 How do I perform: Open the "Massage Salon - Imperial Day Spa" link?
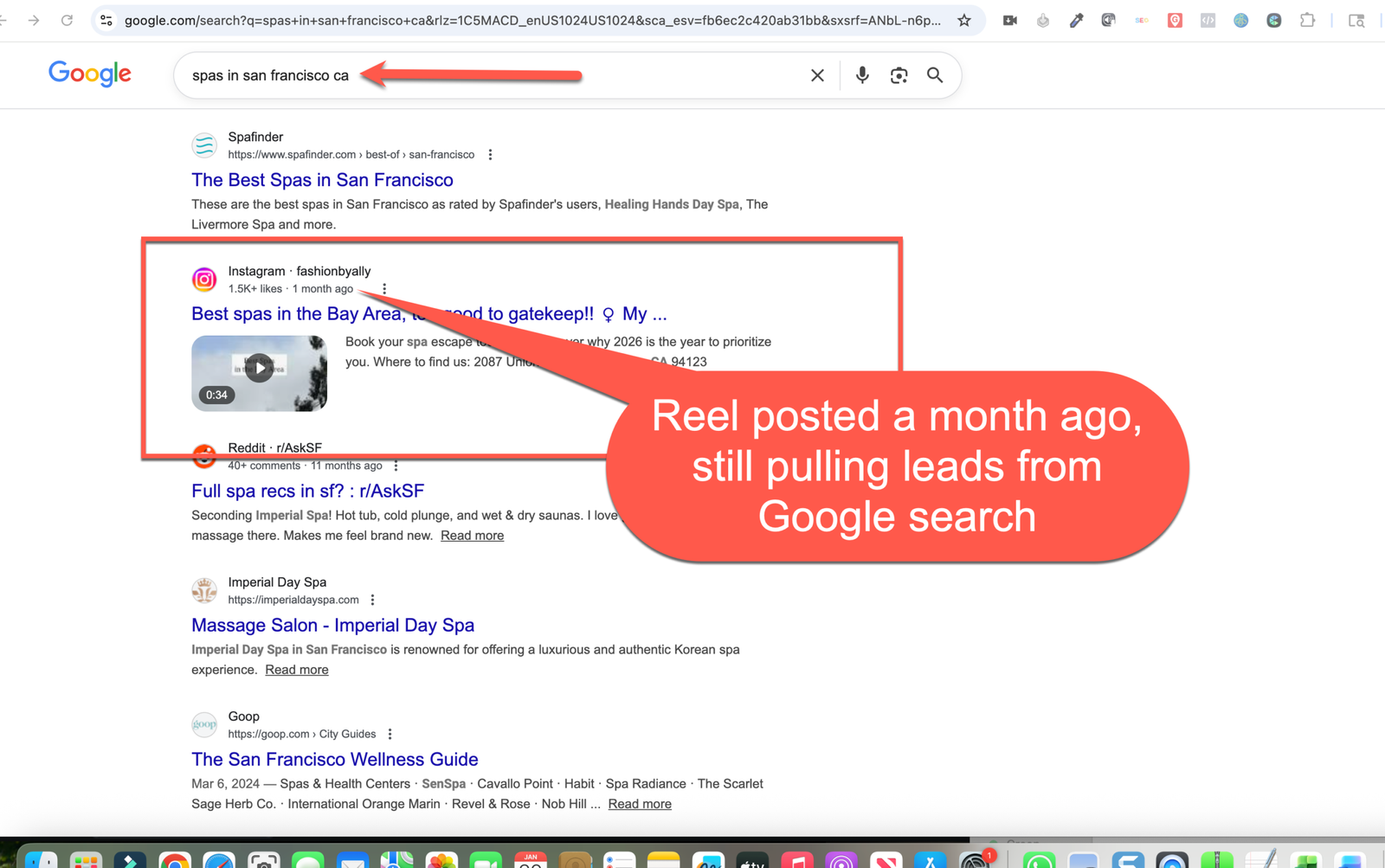click(x=332, y=625)
